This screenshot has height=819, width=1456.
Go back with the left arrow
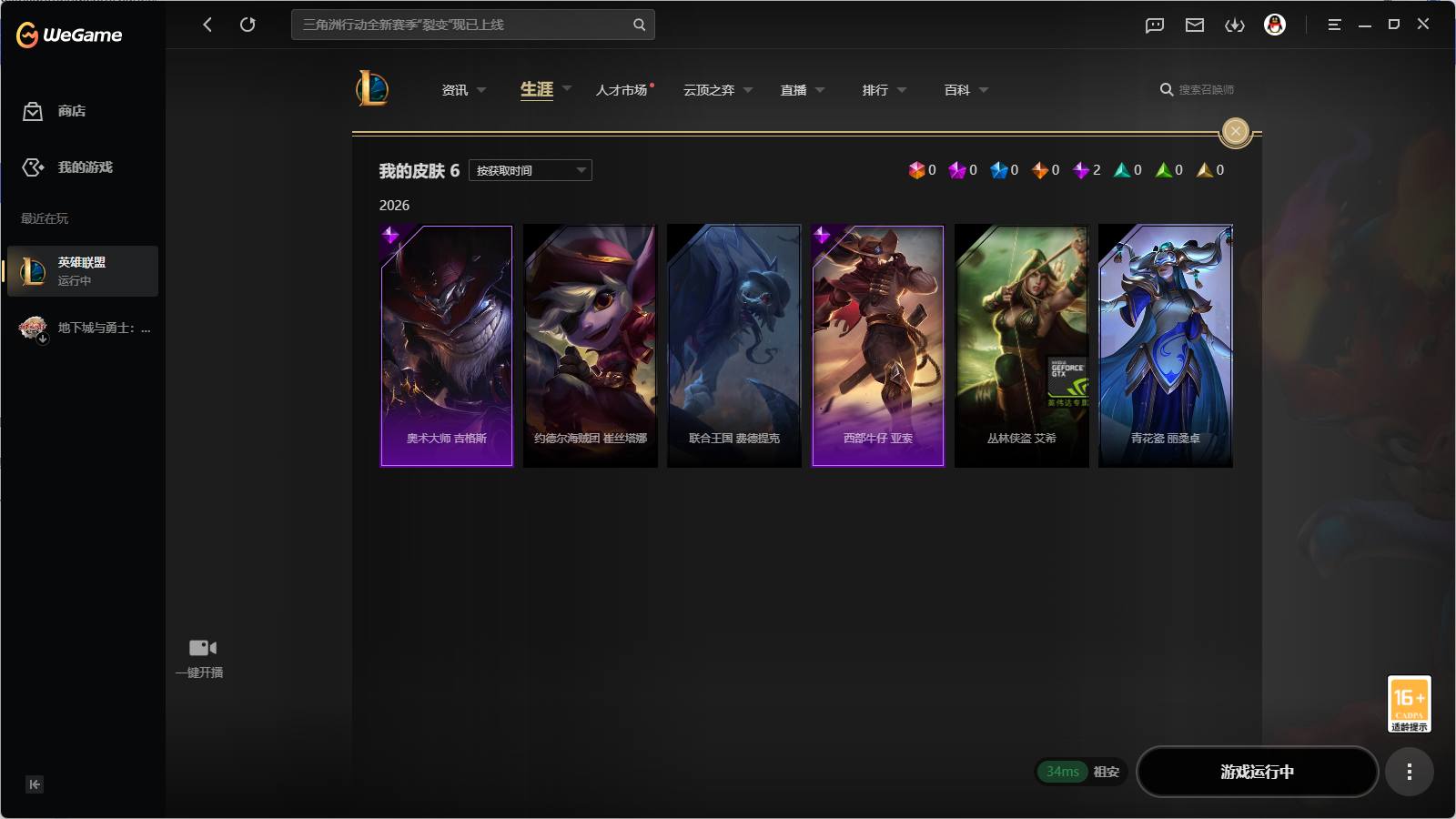[x=207, y=25]
